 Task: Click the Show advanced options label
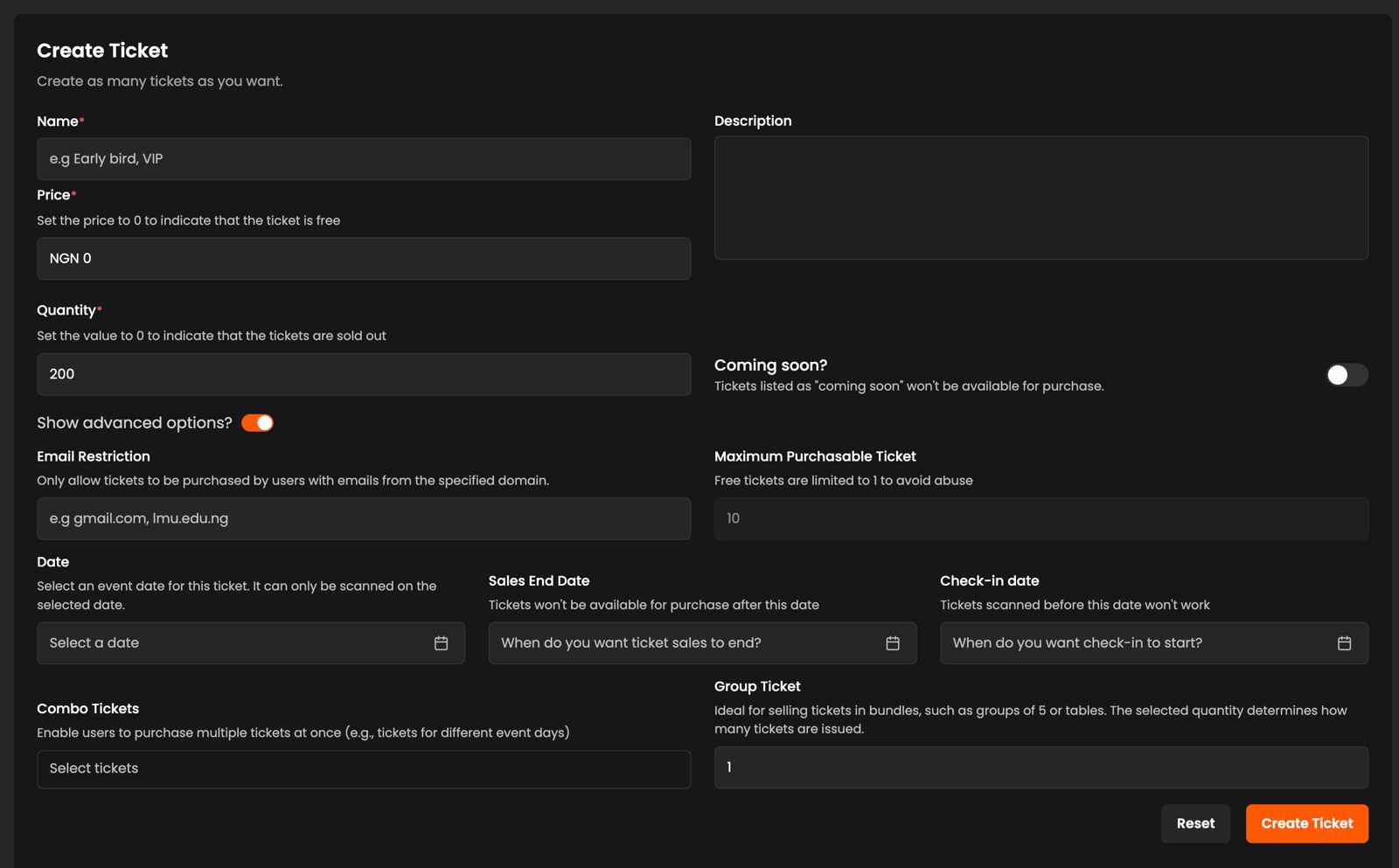click(x=134, y=423)
